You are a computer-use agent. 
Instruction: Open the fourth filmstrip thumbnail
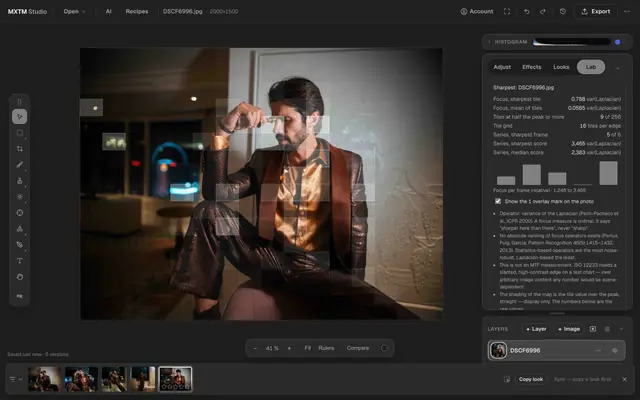click(142, 379)
